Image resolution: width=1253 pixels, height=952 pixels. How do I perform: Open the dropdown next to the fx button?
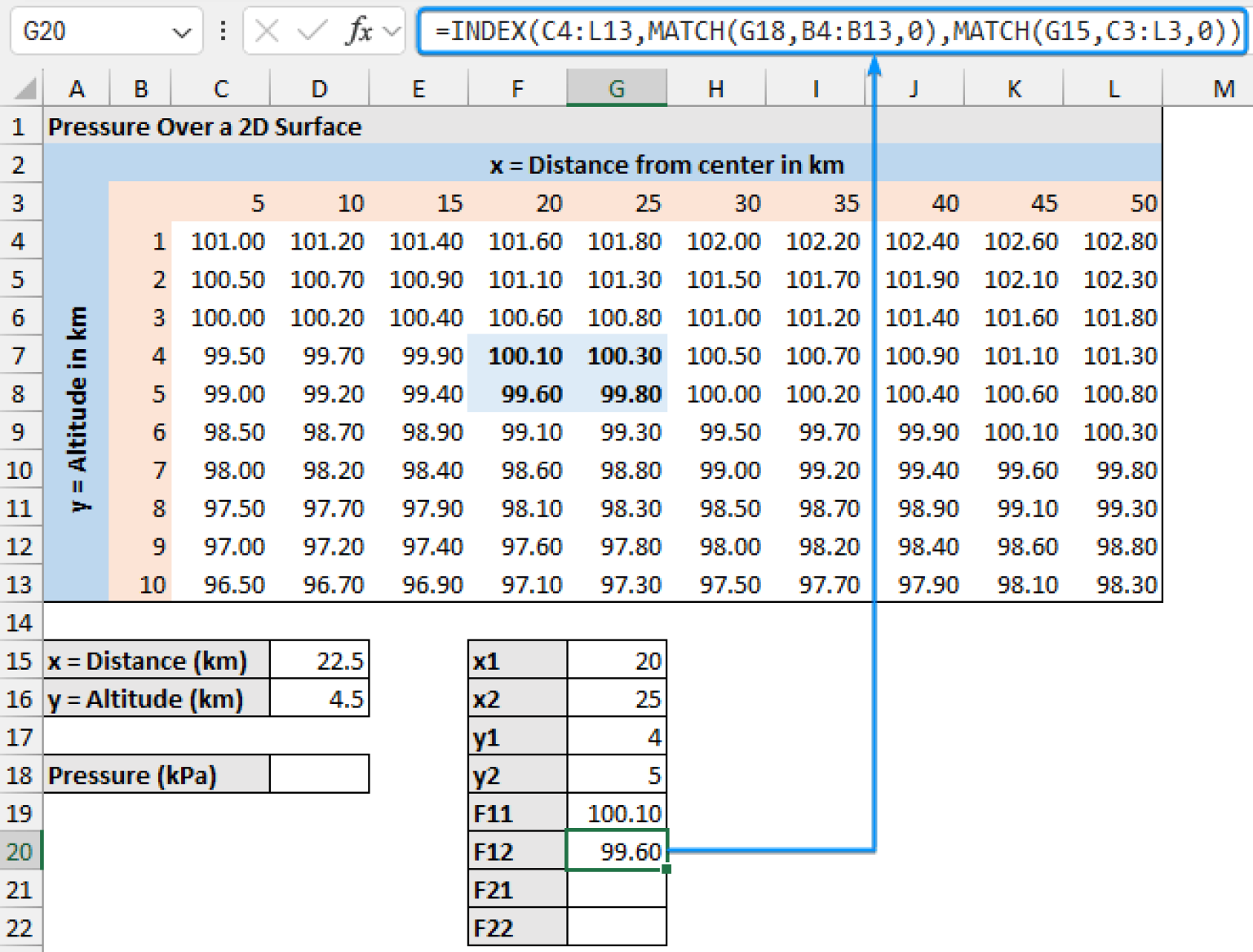click(x=392, y=31)
